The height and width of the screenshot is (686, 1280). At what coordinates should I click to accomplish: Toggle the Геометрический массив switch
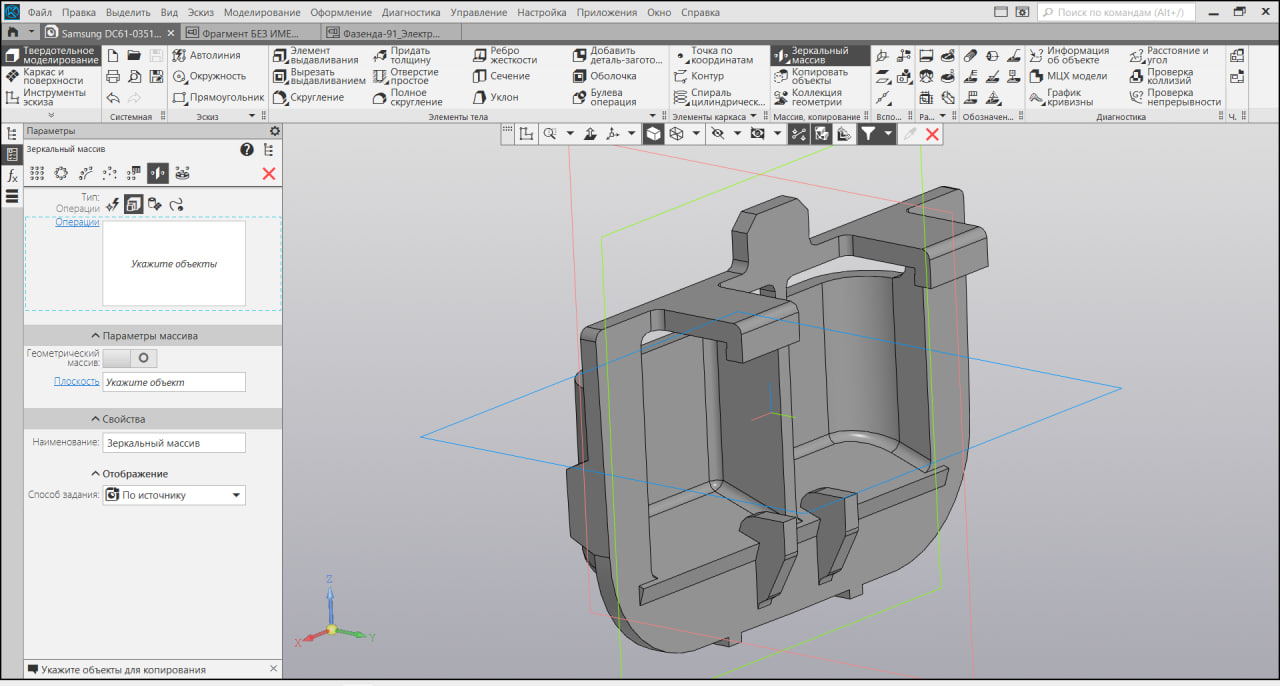[130, 357]
